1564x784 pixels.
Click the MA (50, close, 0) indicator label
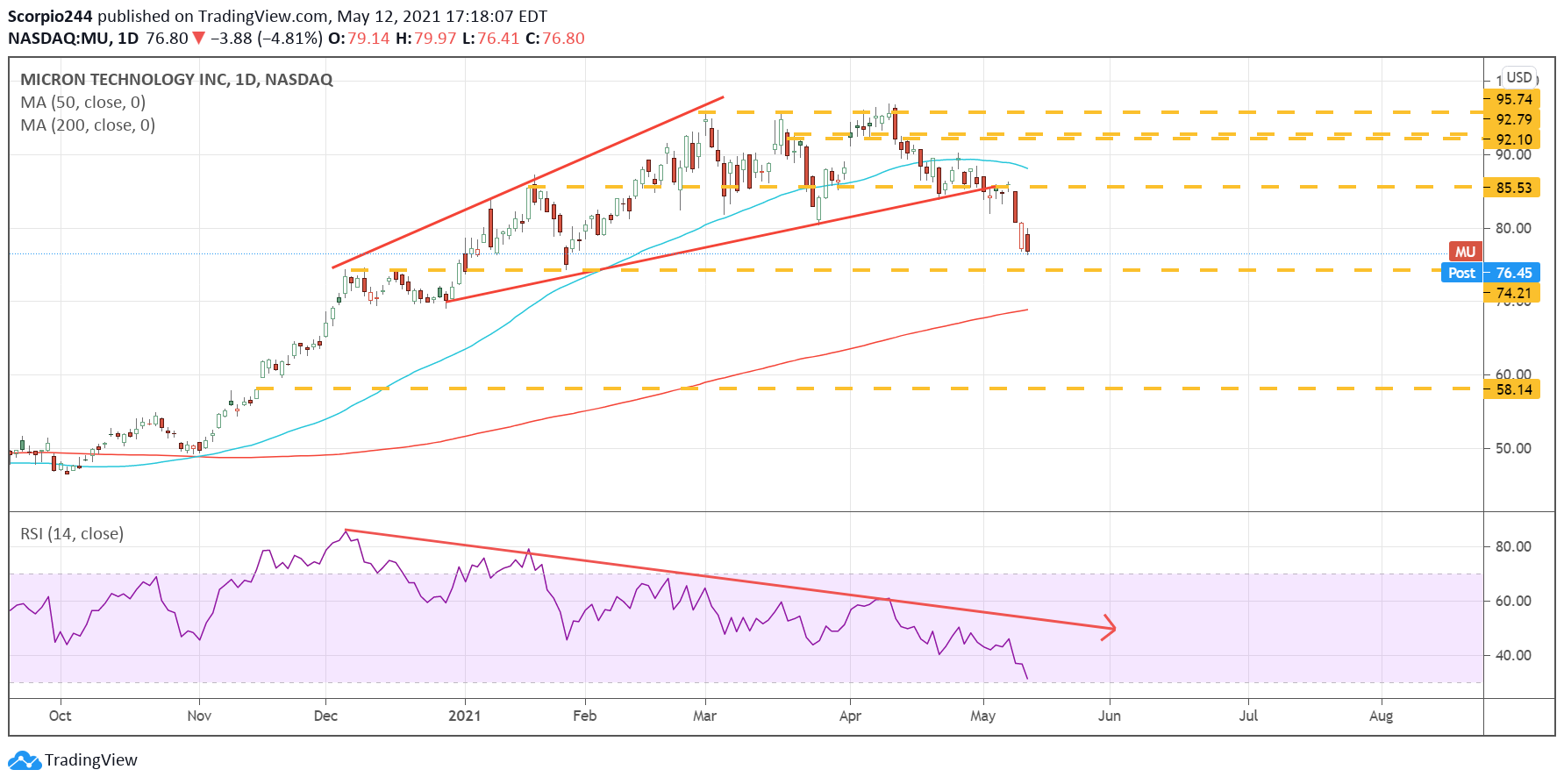point(83,103)
